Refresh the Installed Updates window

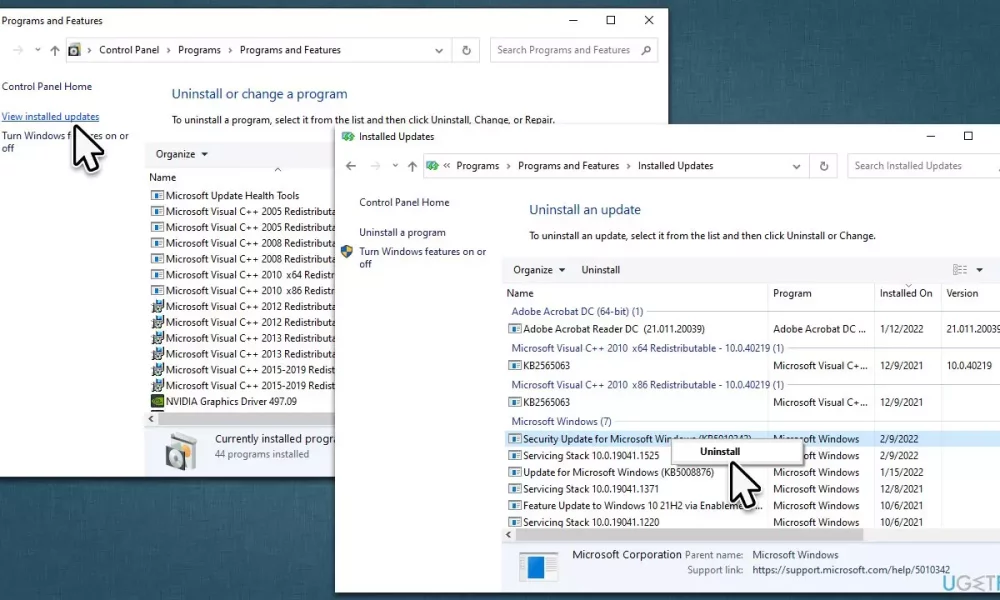(x=824, y=166)
